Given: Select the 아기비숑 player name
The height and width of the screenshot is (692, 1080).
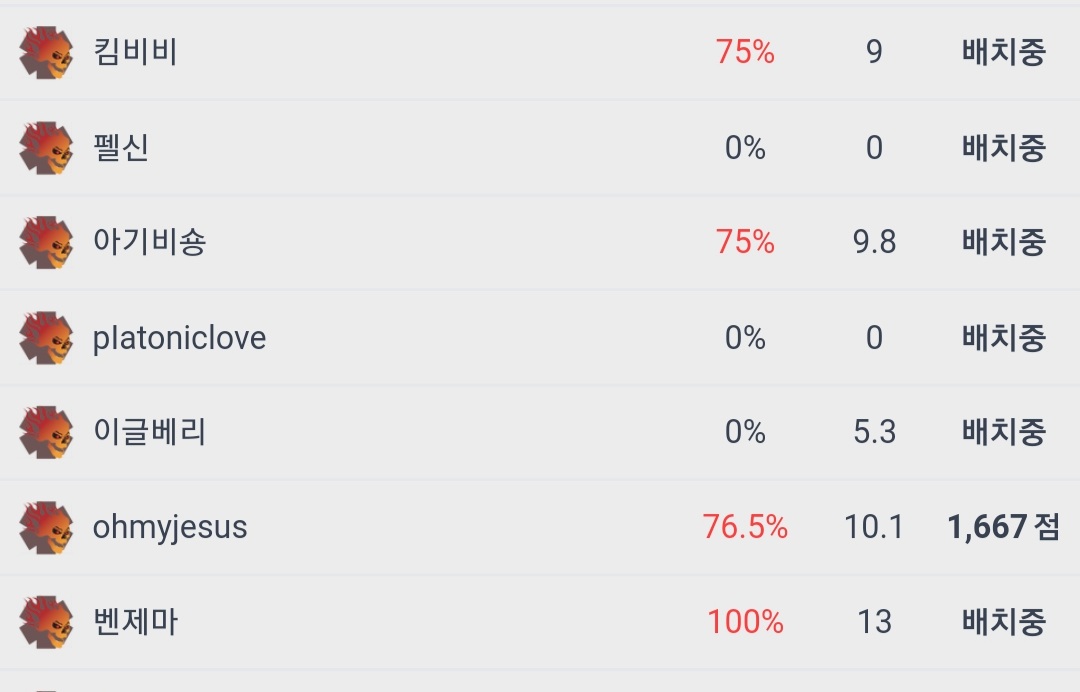Looking at the screenshot, I should (x=149, y=242).
